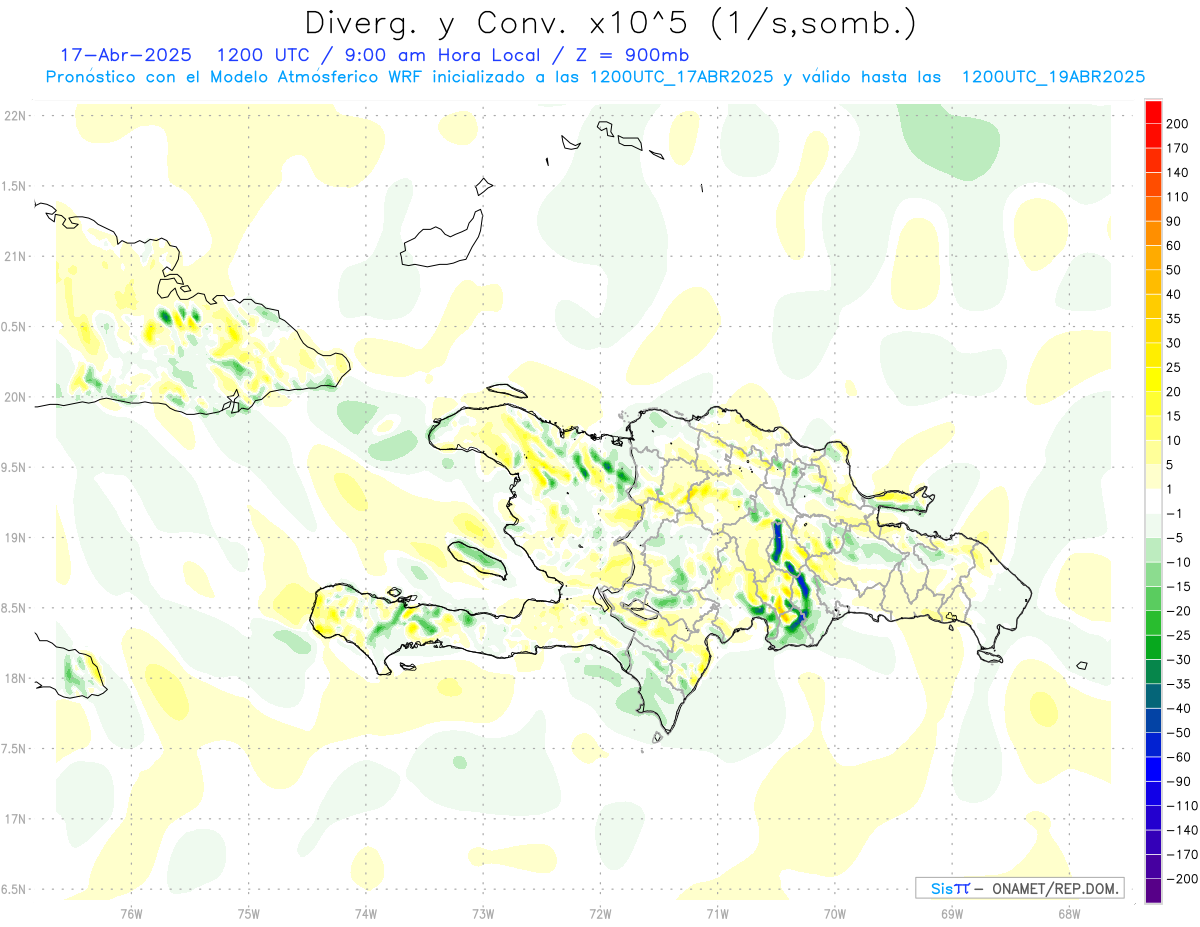The height and width of the screenshot is (927, 1200).
Task: Click the '-5' color scale value
Action: tap(1177, 538)
